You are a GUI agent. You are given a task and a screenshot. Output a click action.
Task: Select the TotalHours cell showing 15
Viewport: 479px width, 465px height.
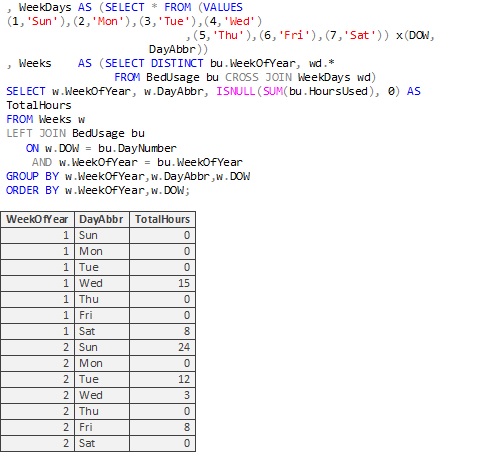162,283
